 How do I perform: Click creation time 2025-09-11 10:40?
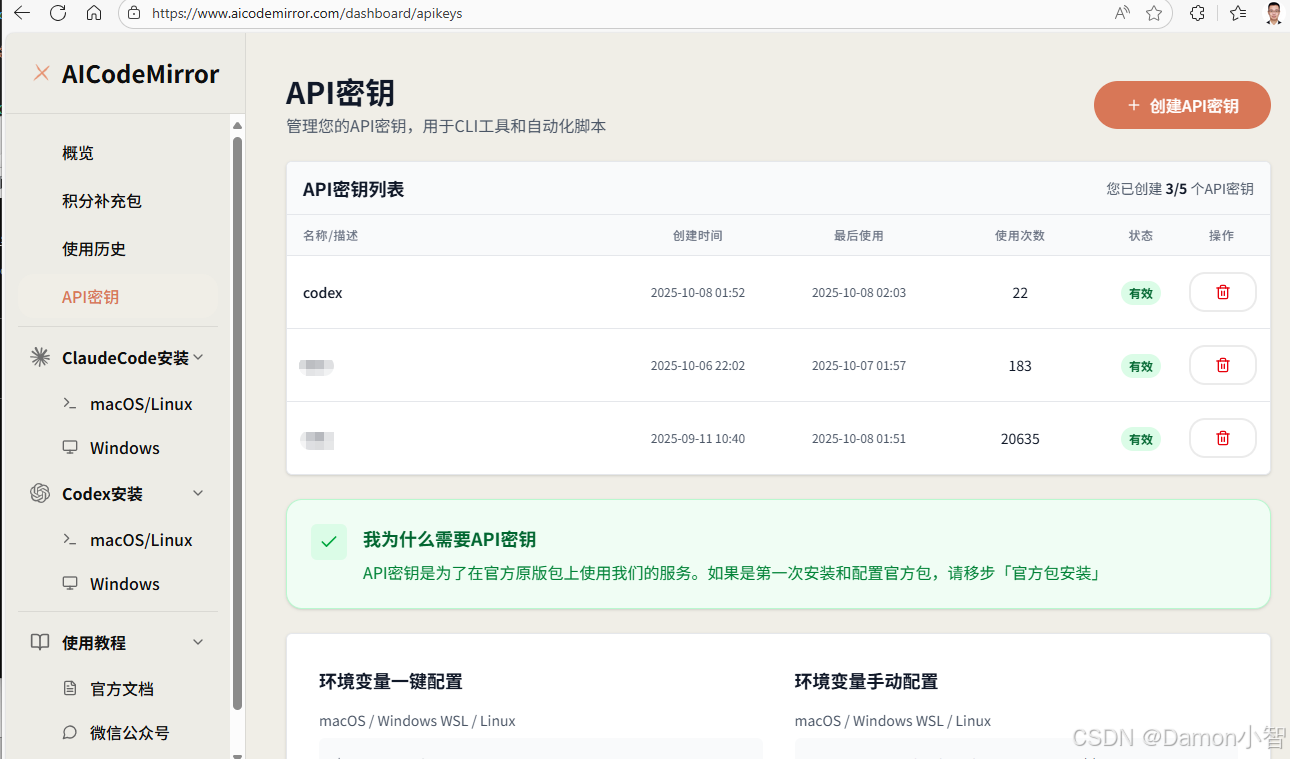pos(698,439)
